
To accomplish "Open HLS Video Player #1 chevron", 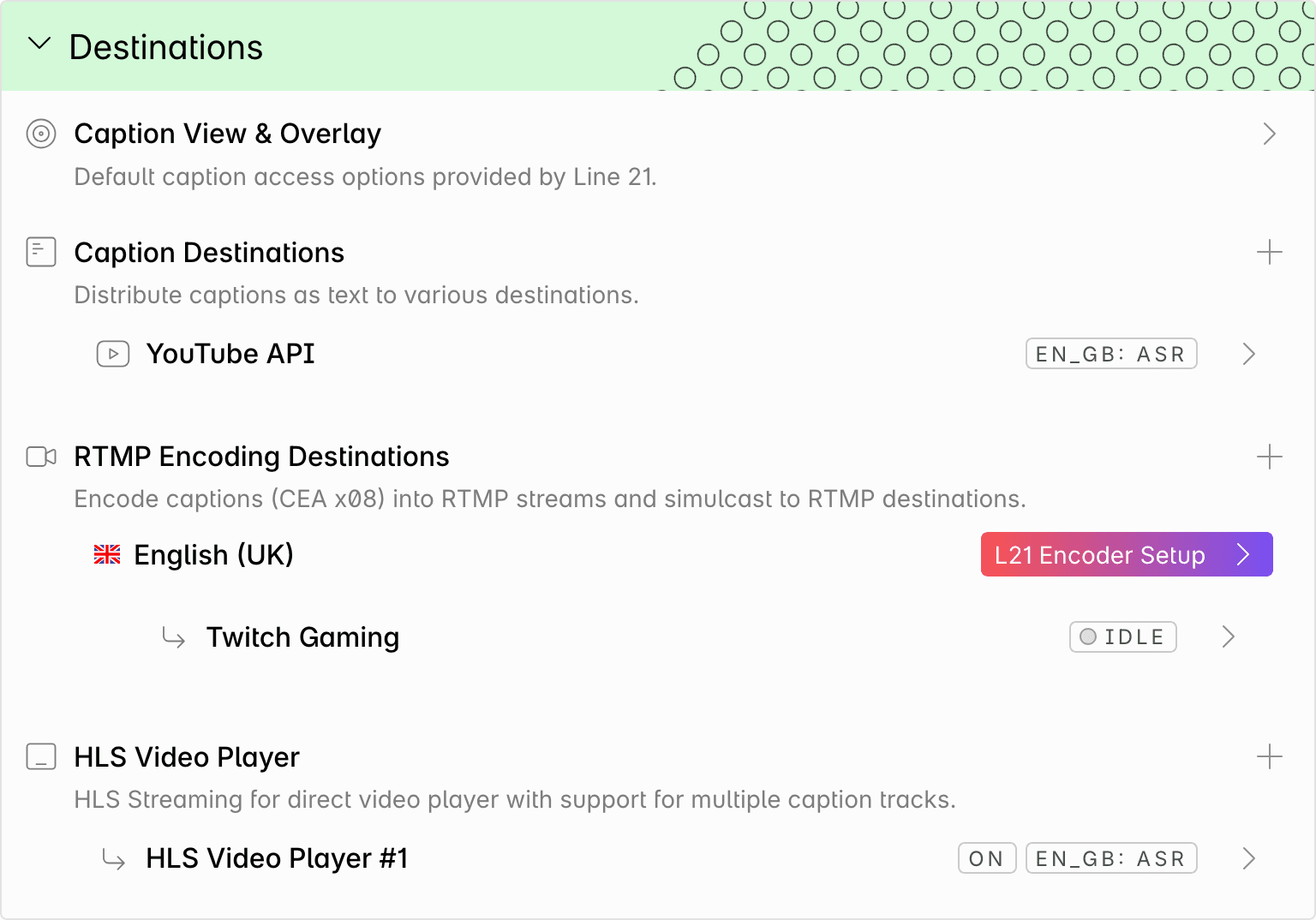I will (1249, 858).
